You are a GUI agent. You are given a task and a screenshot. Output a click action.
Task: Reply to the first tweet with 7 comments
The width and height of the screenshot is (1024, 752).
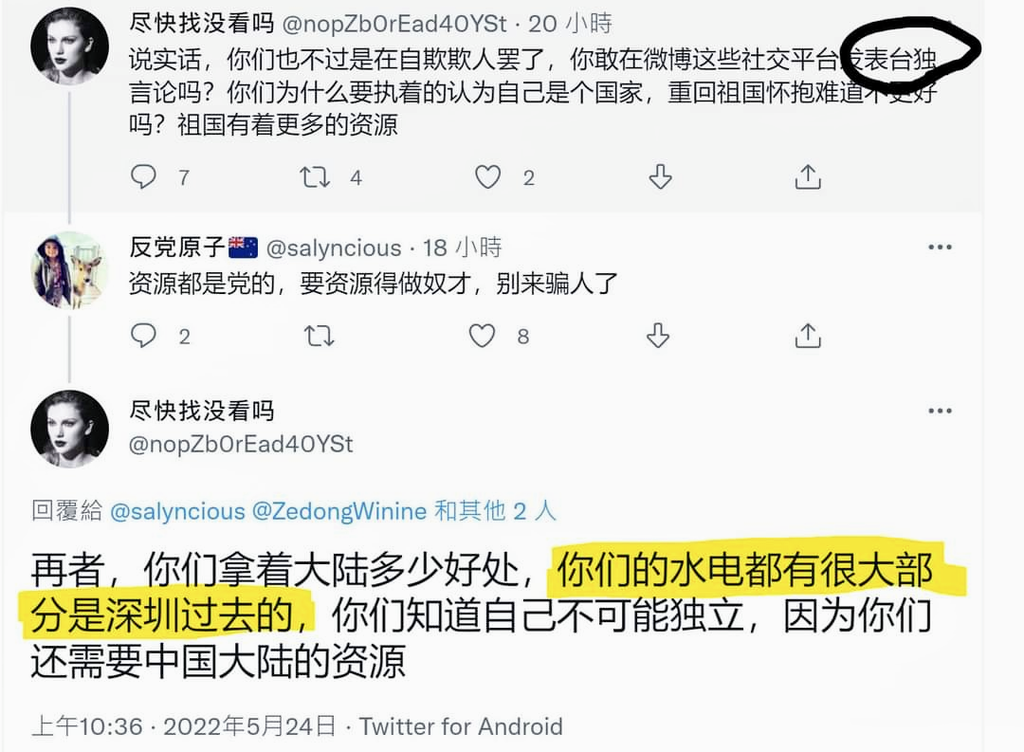click(x=144, y=177)
